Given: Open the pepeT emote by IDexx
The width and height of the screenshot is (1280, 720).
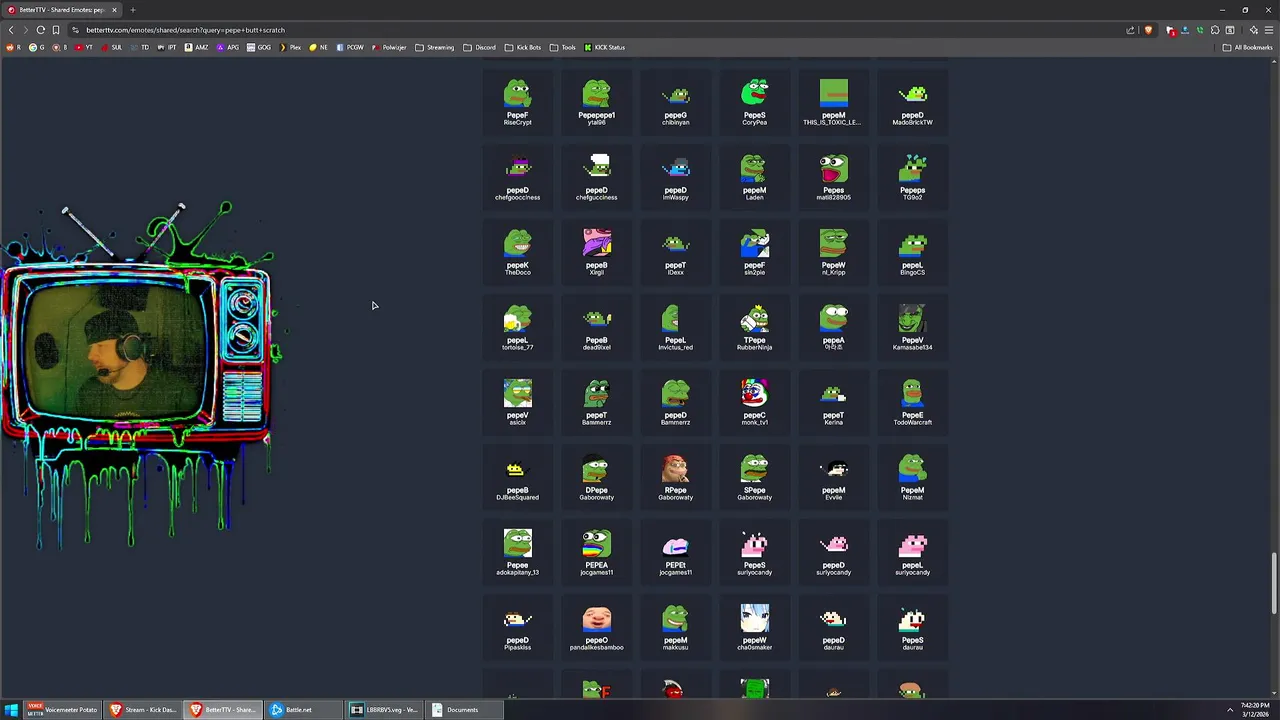Looking at the screenshot, I should pos(675,251).
